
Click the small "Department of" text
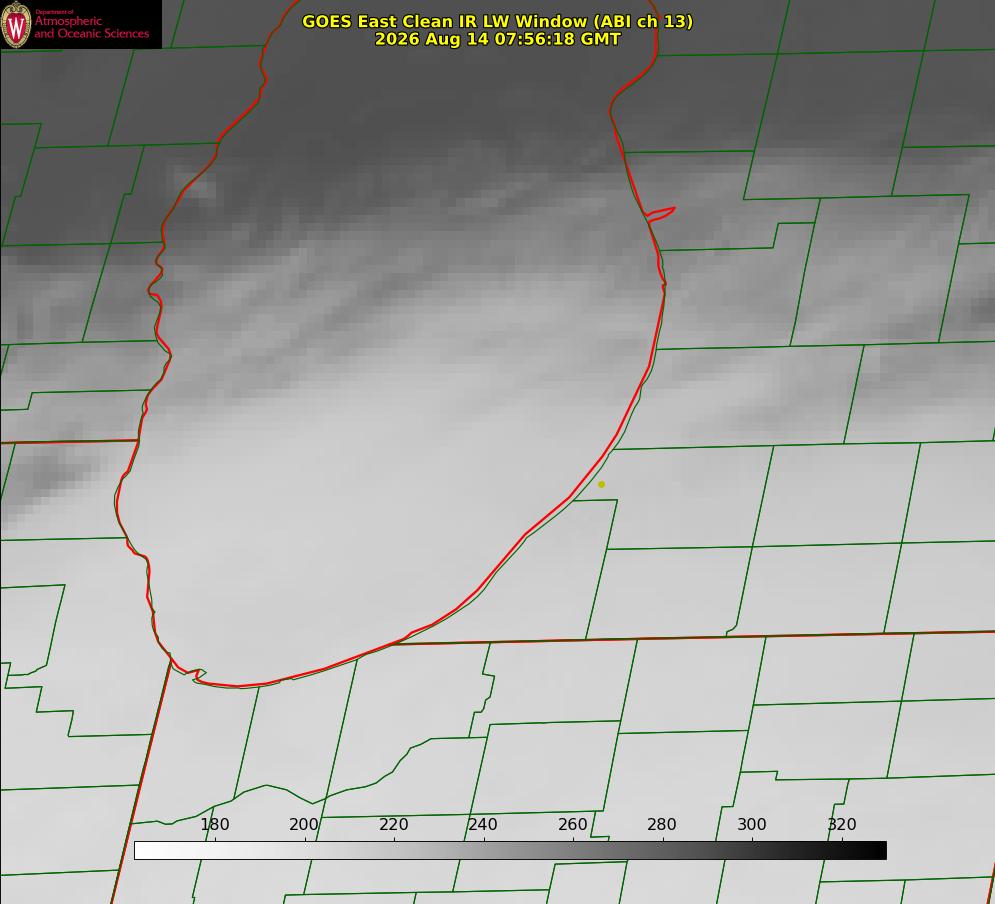54,11
